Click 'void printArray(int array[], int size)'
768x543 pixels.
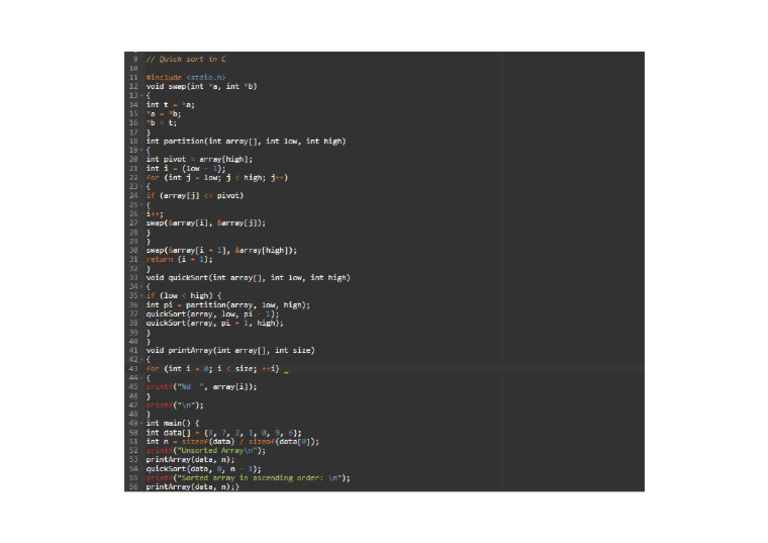[x=230, y=351]
